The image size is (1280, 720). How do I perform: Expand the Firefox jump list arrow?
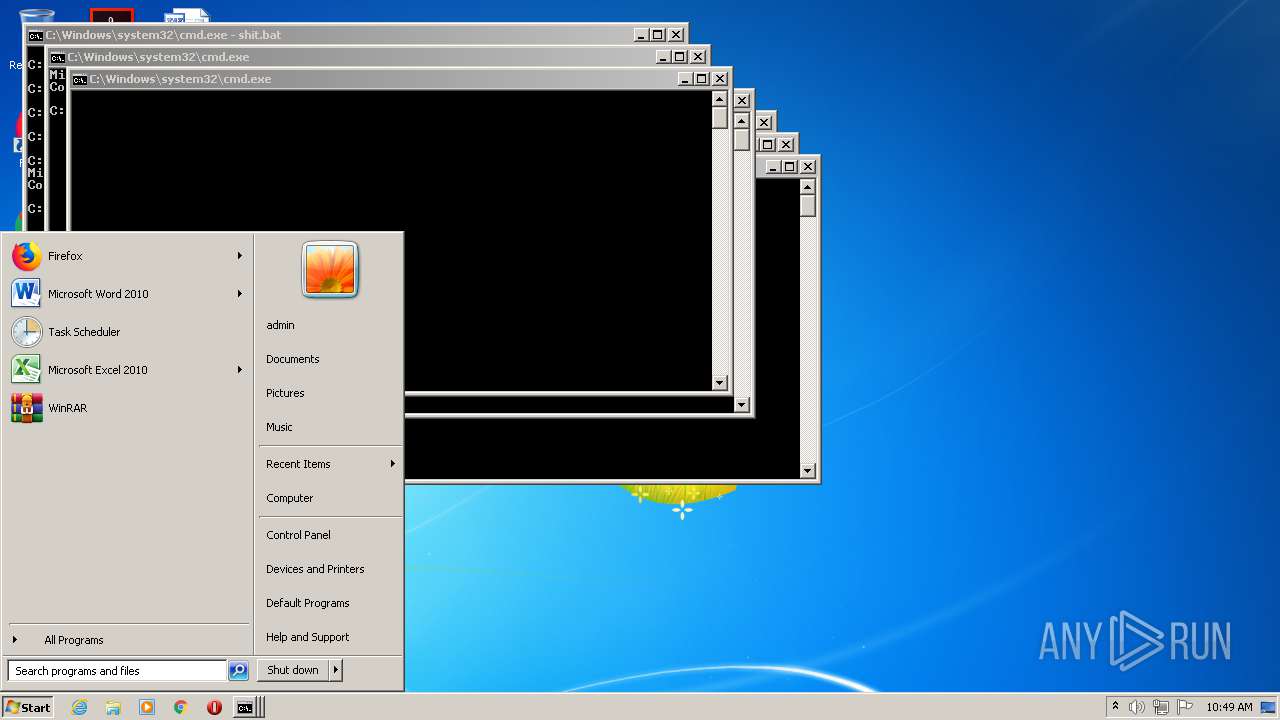click(240, 256)
